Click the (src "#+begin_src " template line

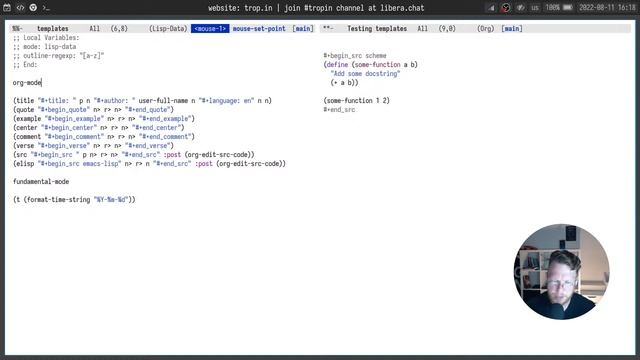[133, 155]
